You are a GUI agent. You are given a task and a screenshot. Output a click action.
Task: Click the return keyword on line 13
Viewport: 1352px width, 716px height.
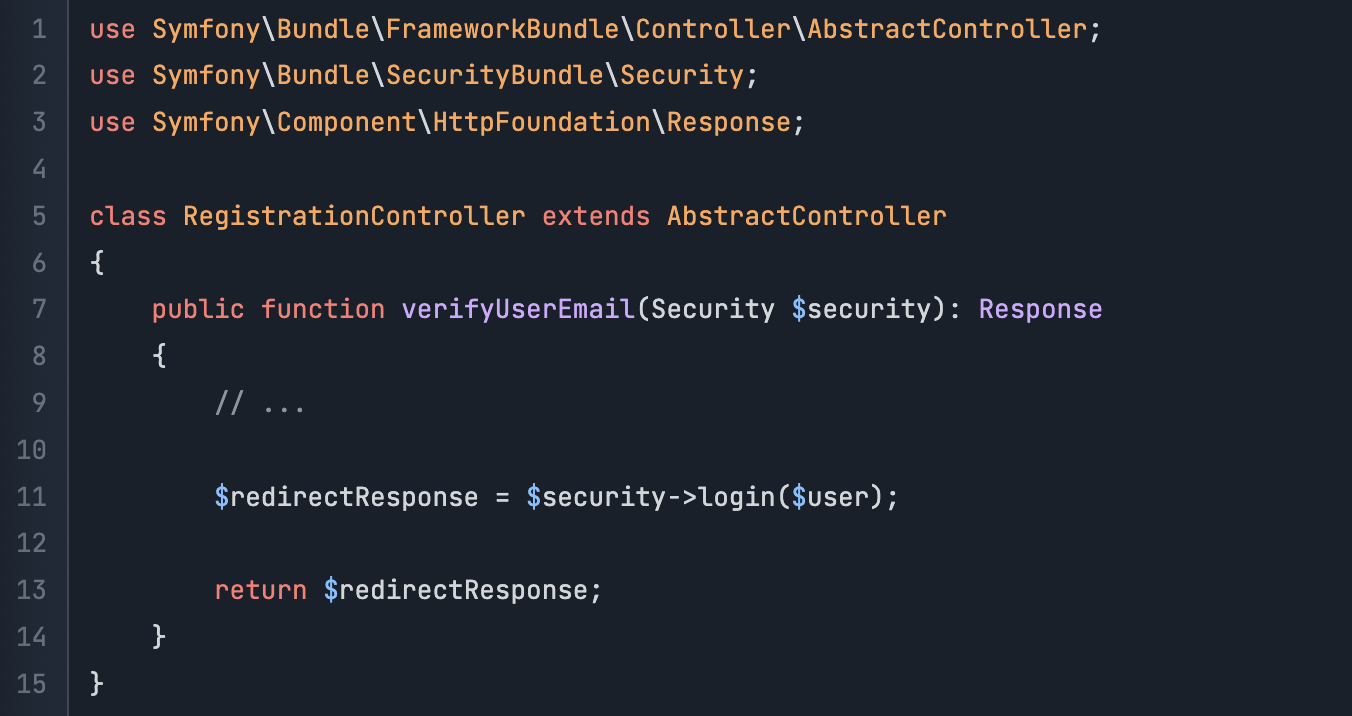pyautogui.click(x=261, y=590)
